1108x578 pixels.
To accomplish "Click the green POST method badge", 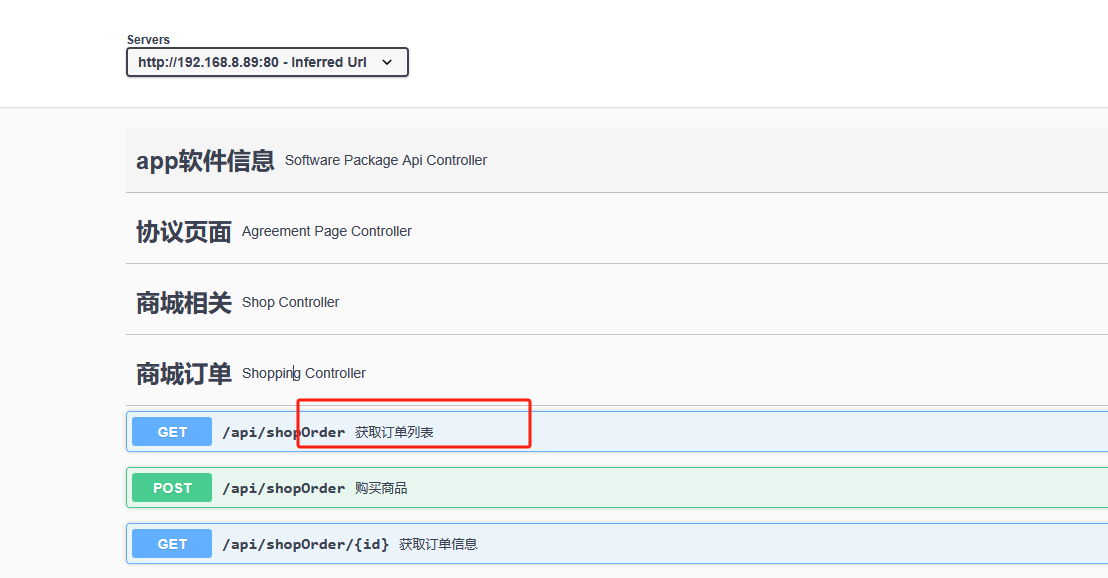I will (x=172, y=488).
